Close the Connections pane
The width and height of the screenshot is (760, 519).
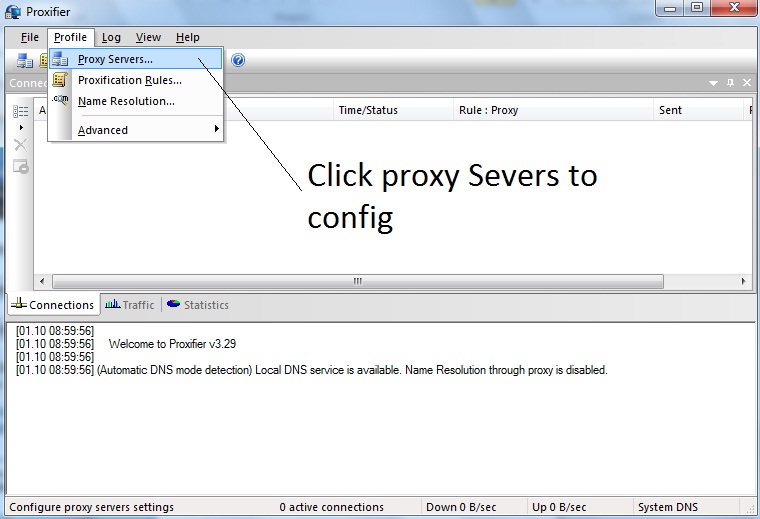(747, 83)
